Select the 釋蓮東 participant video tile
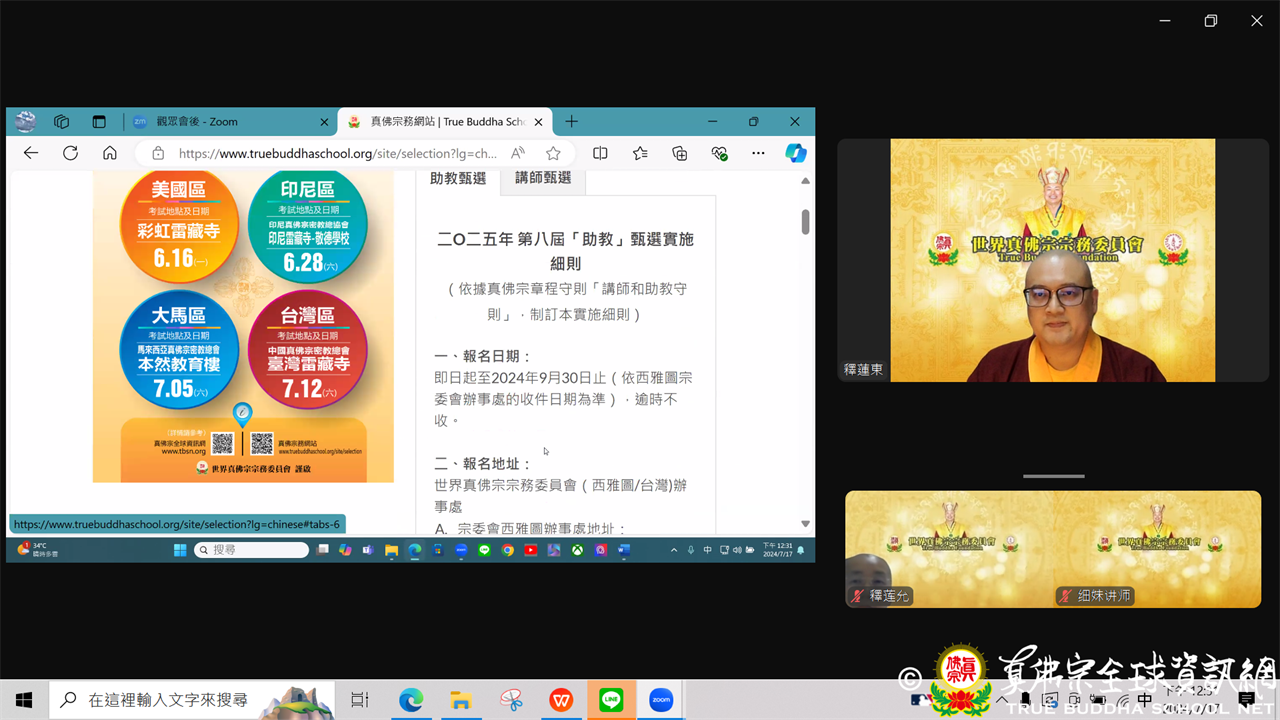1280x720 pixels. pyautogui.click(x=1053, y=260)
